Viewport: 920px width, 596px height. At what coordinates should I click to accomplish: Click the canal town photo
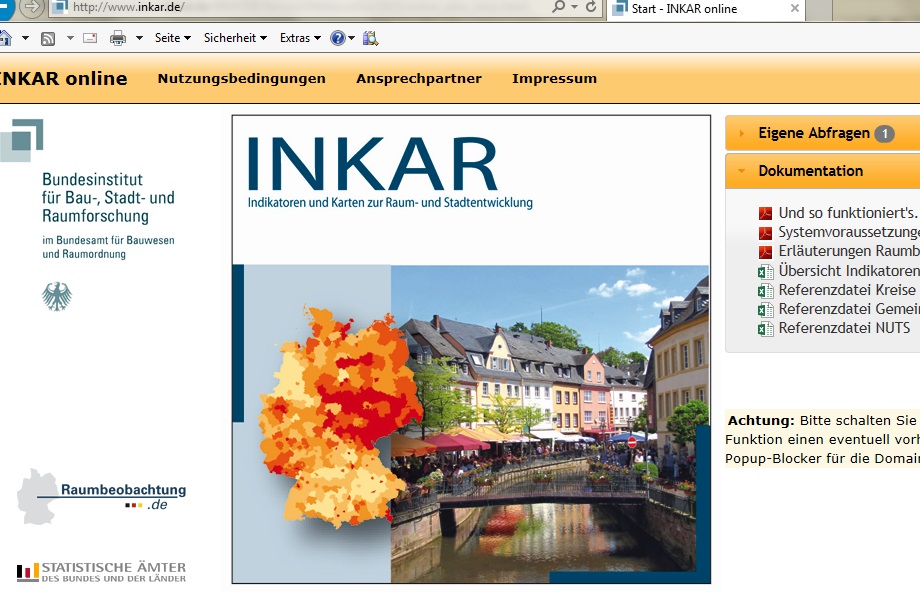coord(550,424)
